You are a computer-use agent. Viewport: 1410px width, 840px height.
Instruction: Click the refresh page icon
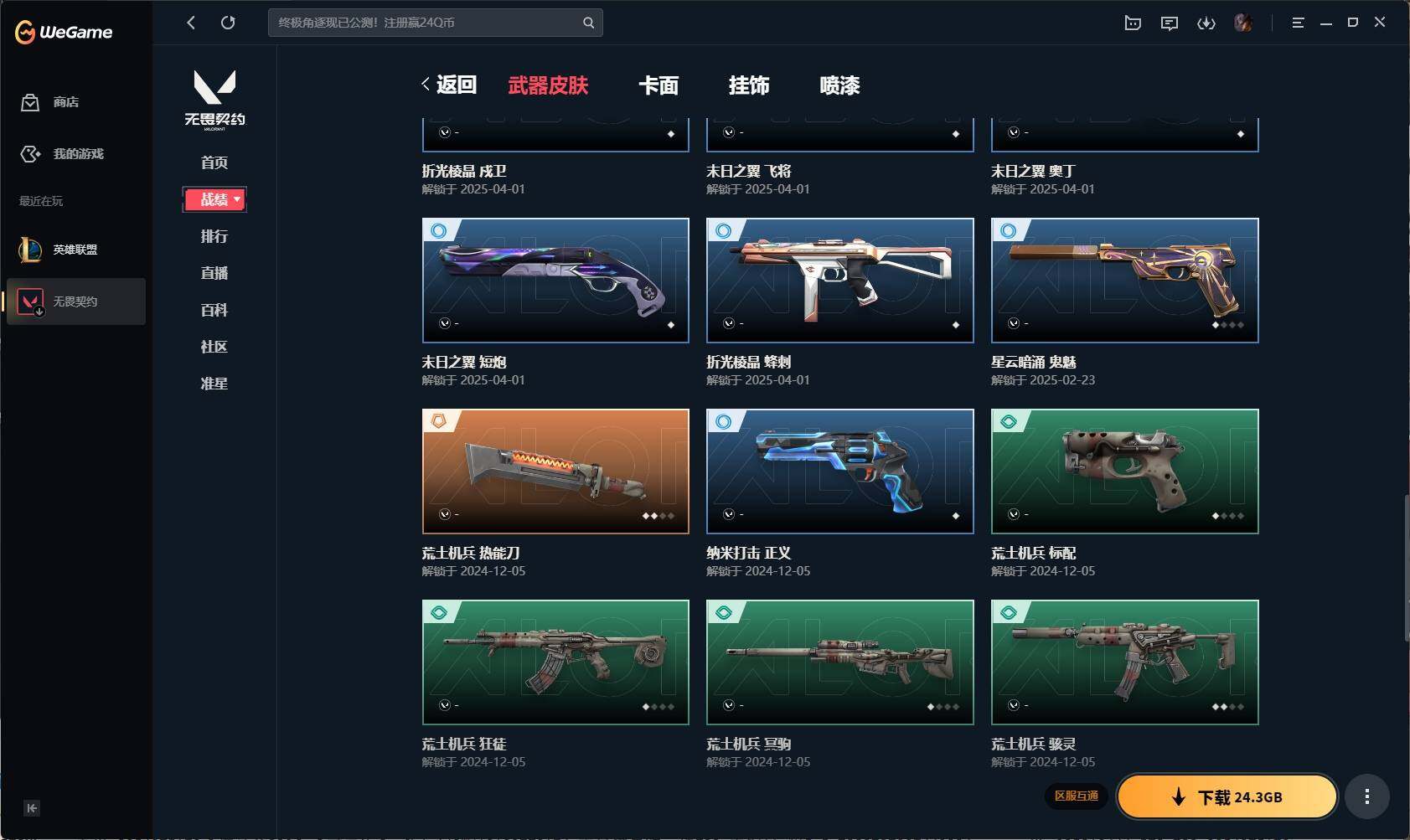(228, 23)
